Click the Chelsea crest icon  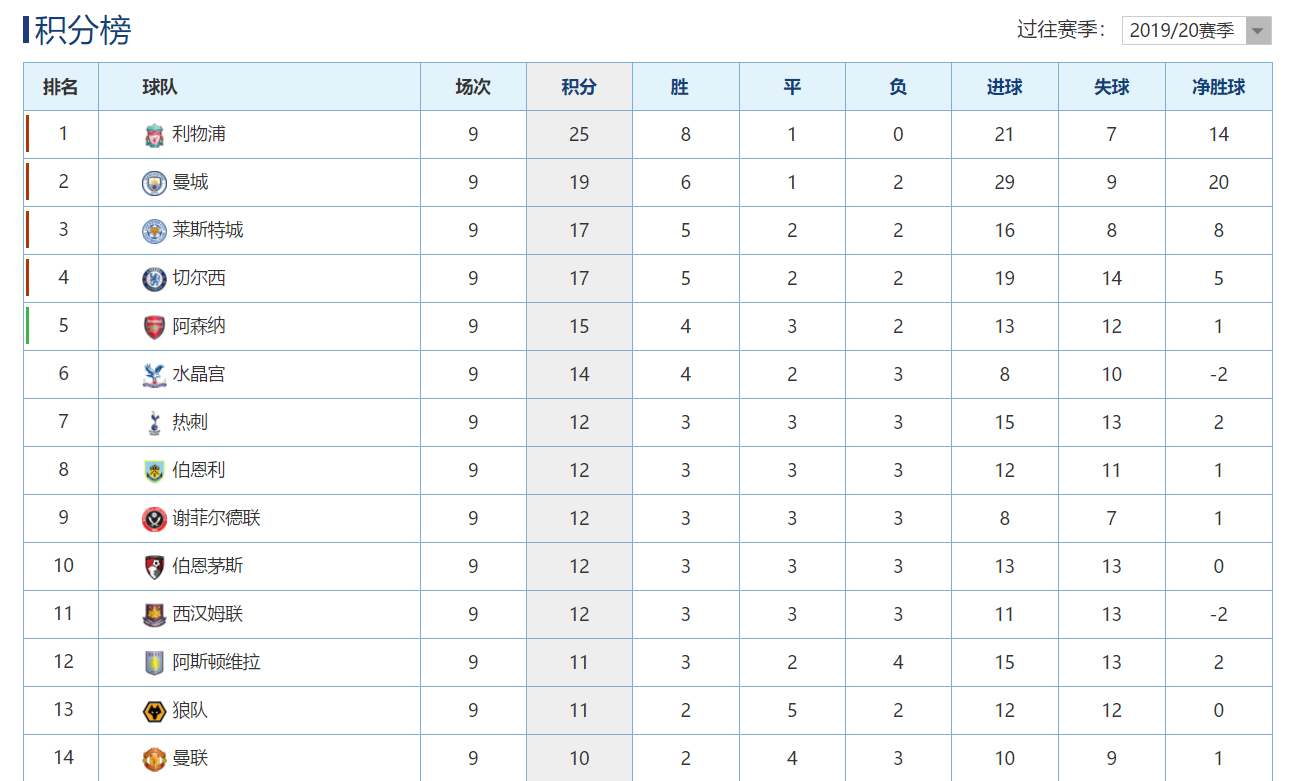tap(154, 279)
